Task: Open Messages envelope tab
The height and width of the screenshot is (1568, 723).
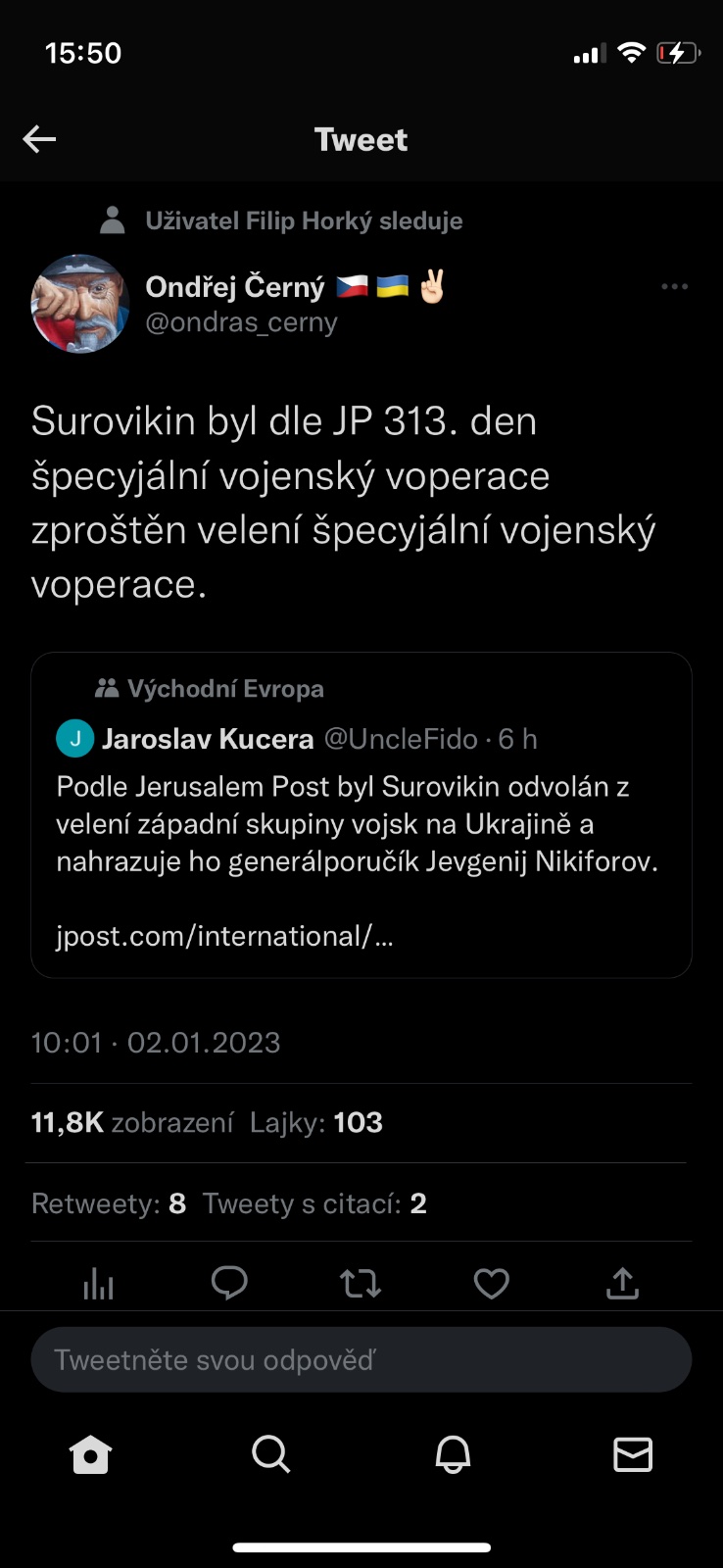Action: pyautogui.click(x=633, y=1454)
